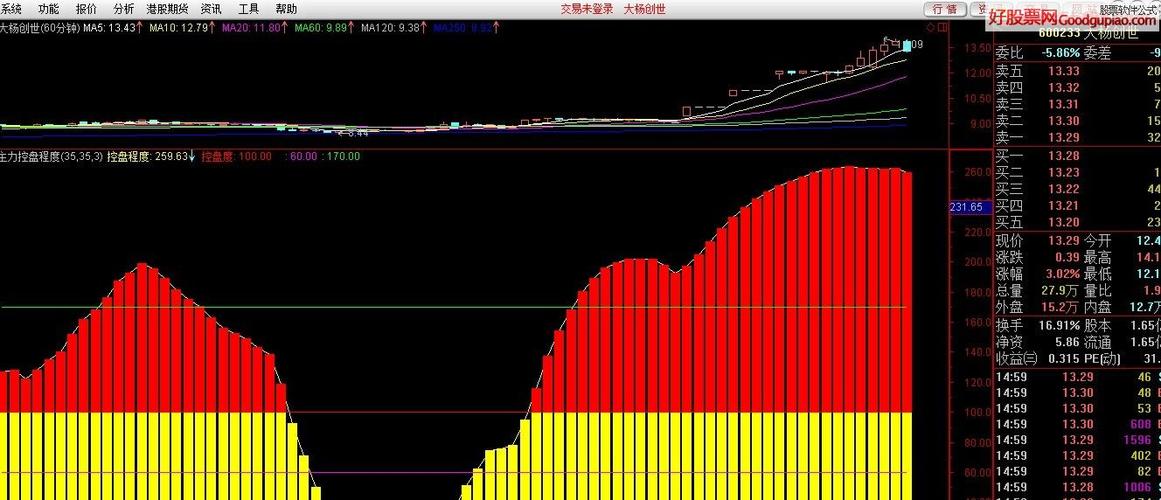Select the 卖五 13.33 ask row
The image size is (1161, 500).
point(1077,71)
